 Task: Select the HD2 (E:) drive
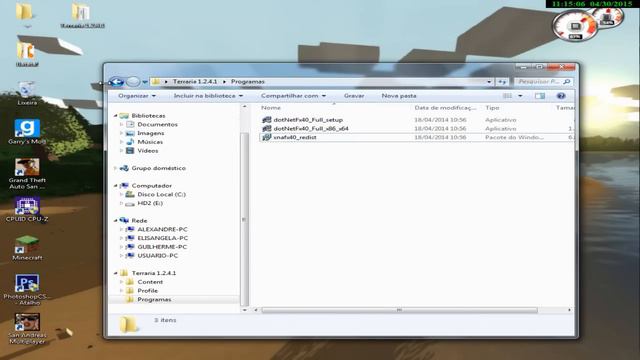(150, 203)
